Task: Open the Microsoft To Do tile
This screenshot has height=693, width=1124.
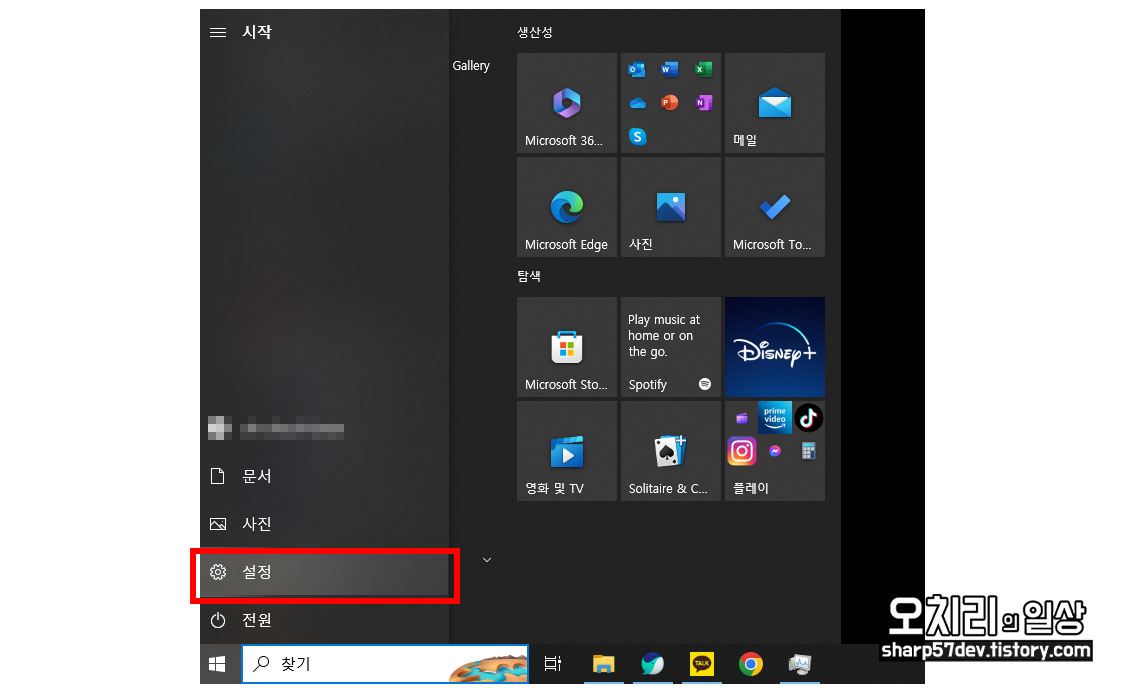Action: pyautogui.click(x=774, y=206)
